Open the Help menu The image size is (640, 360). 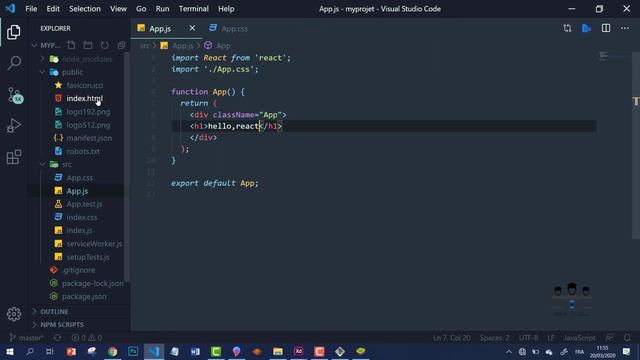226,9
